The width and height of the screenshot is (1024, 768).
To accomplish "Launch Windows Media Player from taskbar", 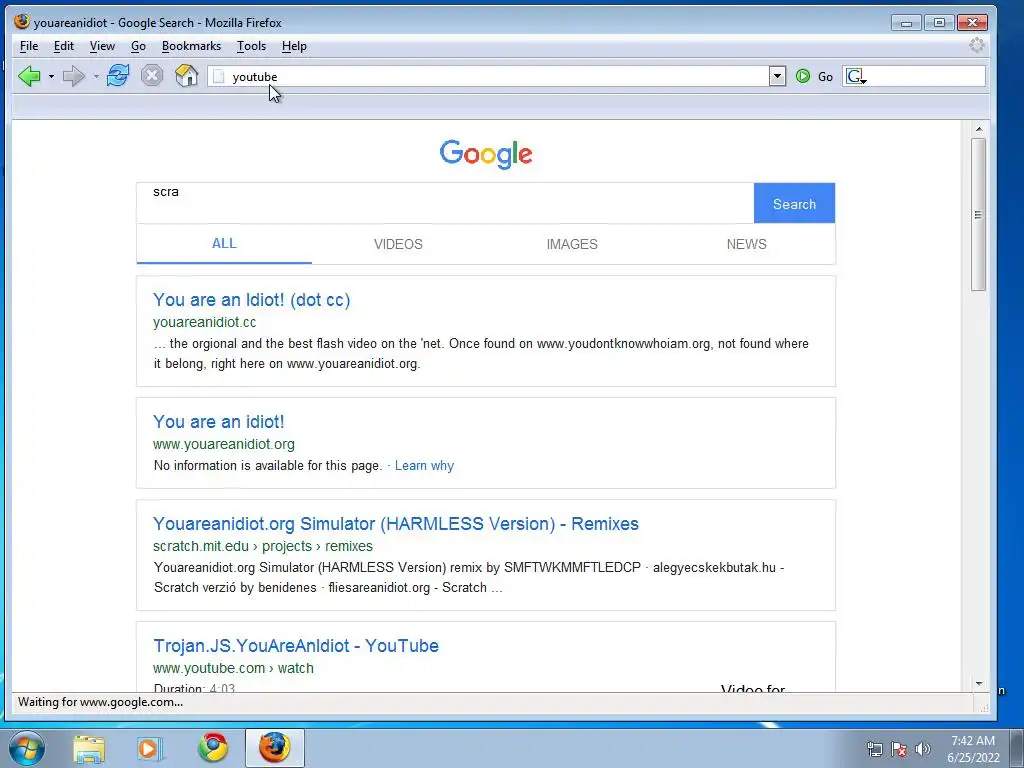I will coord(151,748).
